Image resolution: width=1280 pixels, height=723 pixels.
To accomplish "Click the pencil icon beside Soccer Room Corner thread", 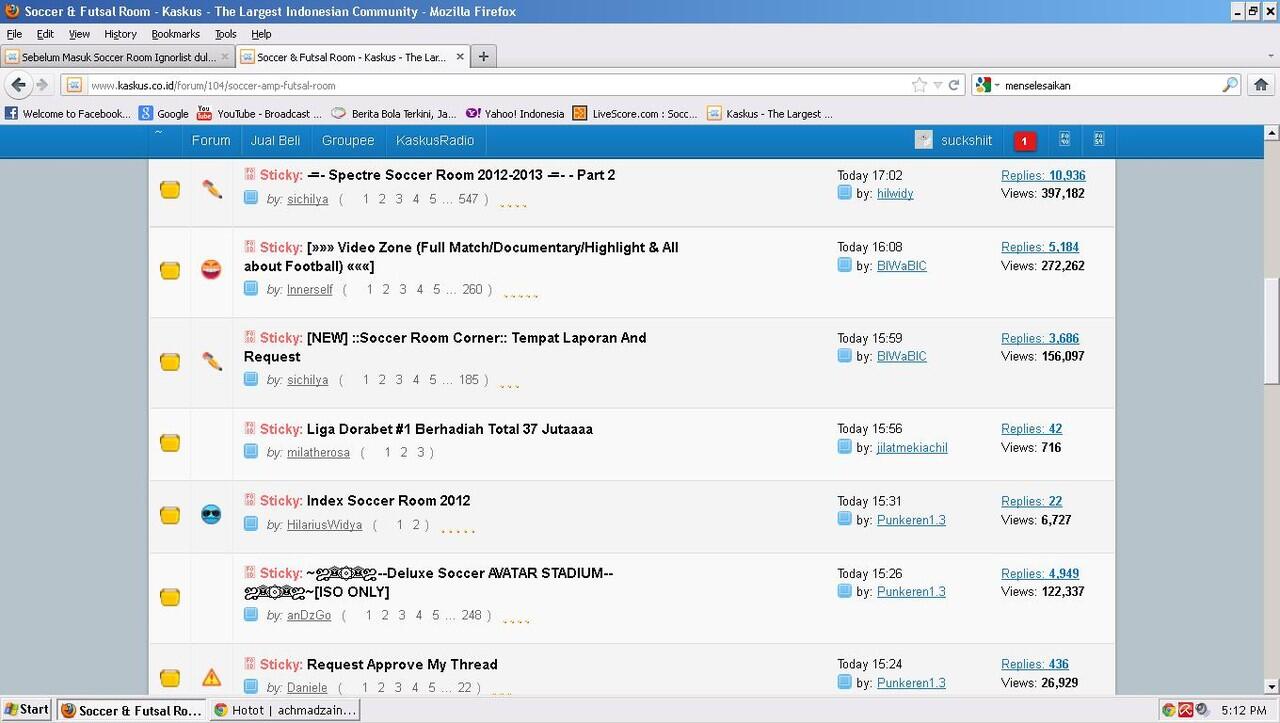I will pos(212,361).
